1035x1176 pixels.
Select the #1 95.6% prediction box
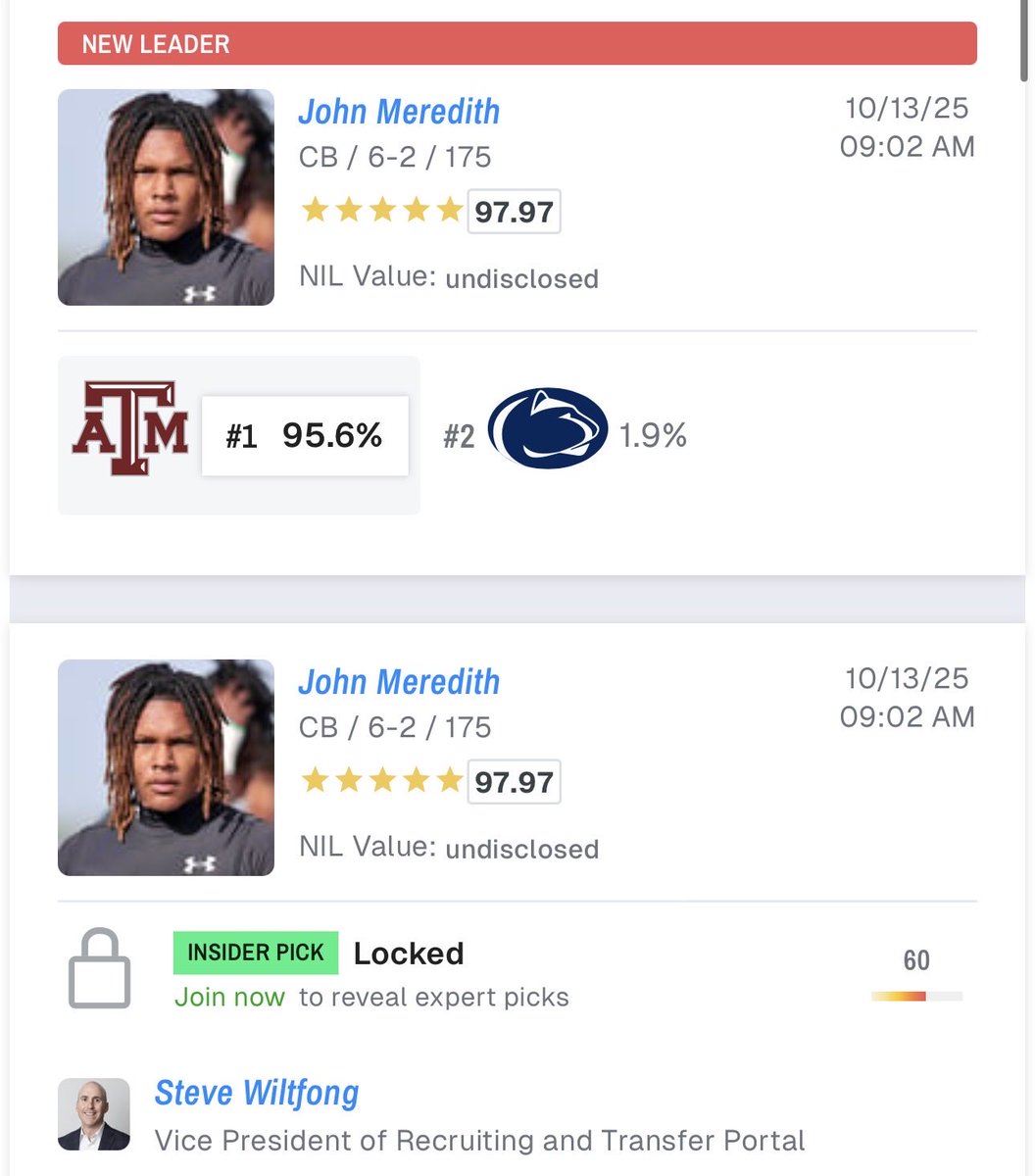(305, 436)
